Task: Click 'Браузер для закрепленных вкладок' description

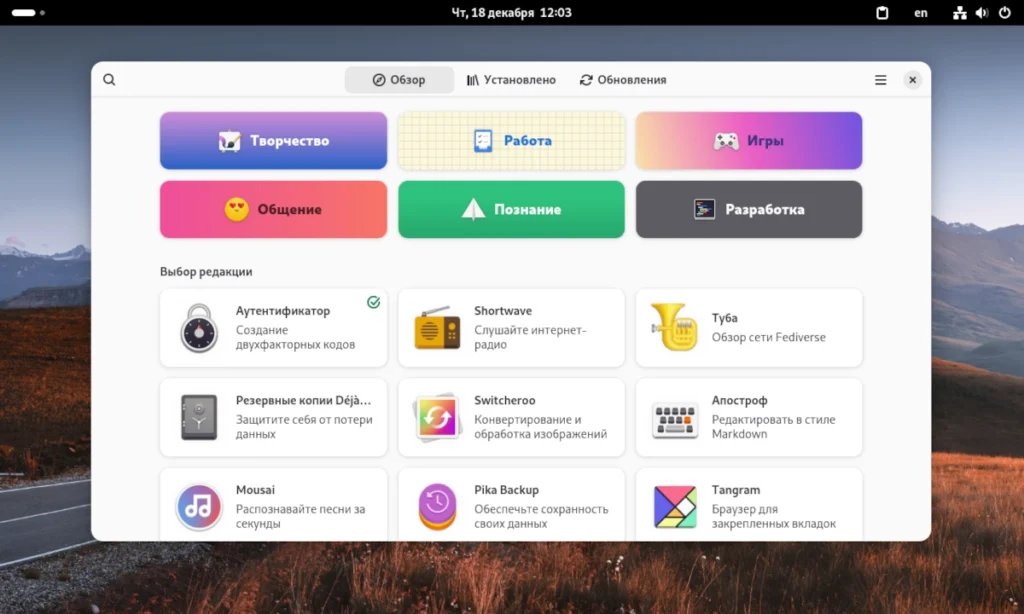Action: click(x=774, y=516)
